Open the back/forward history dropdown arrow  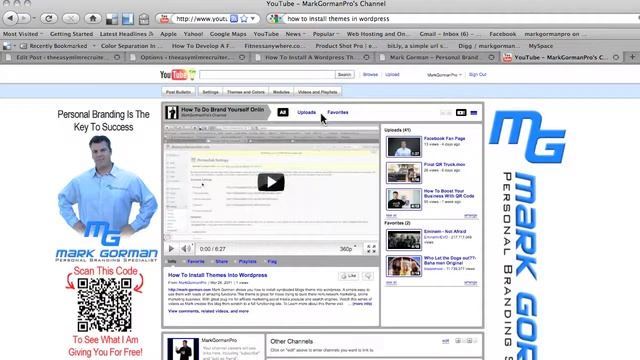click(x=34, y=18)
